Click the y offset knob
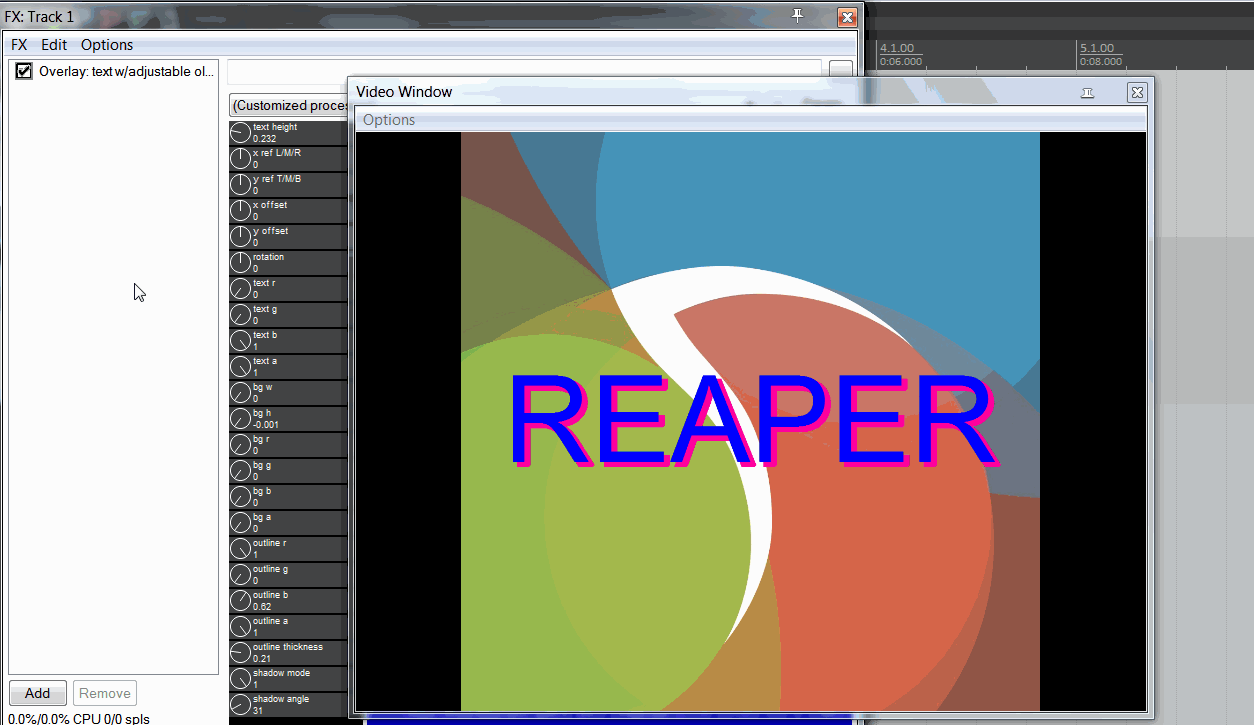The height and width of the screenshot is (725, 1254). 240,236
